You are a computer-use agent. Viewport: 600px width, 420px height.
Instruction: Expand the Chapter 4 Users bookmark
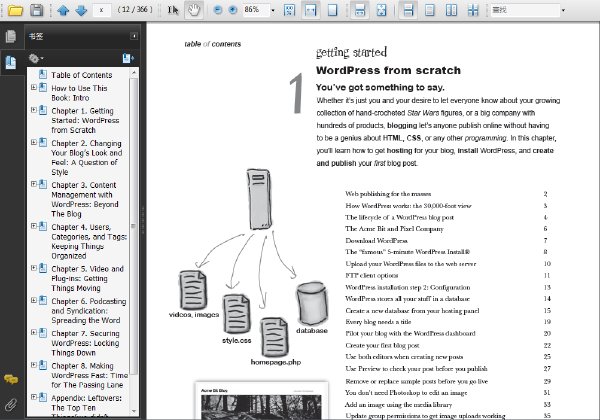(34, 226)
